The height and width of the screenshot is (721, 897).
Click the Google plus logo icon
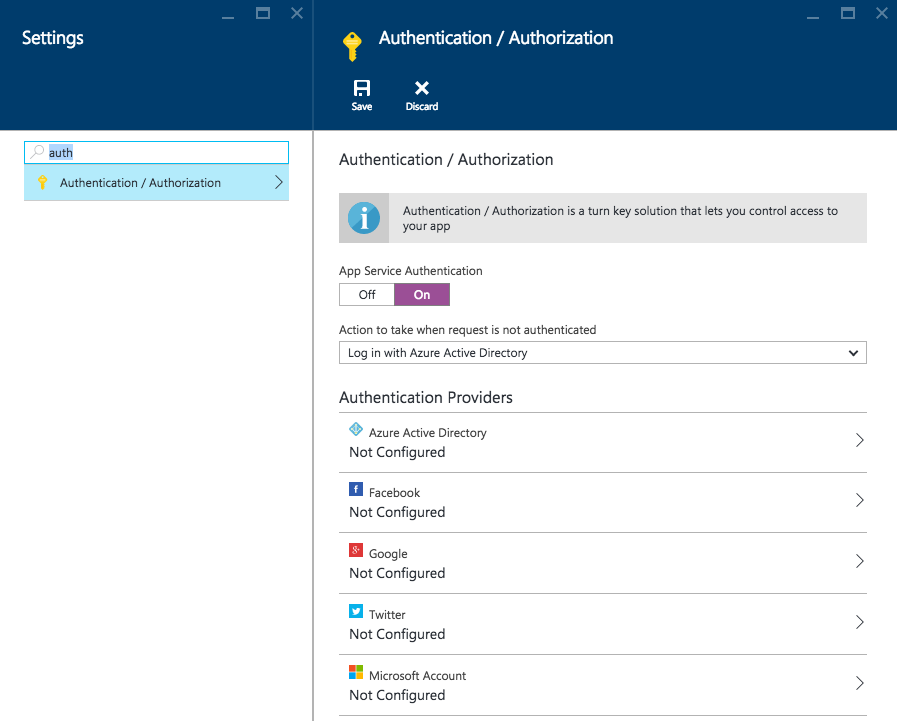pos(356,550)
